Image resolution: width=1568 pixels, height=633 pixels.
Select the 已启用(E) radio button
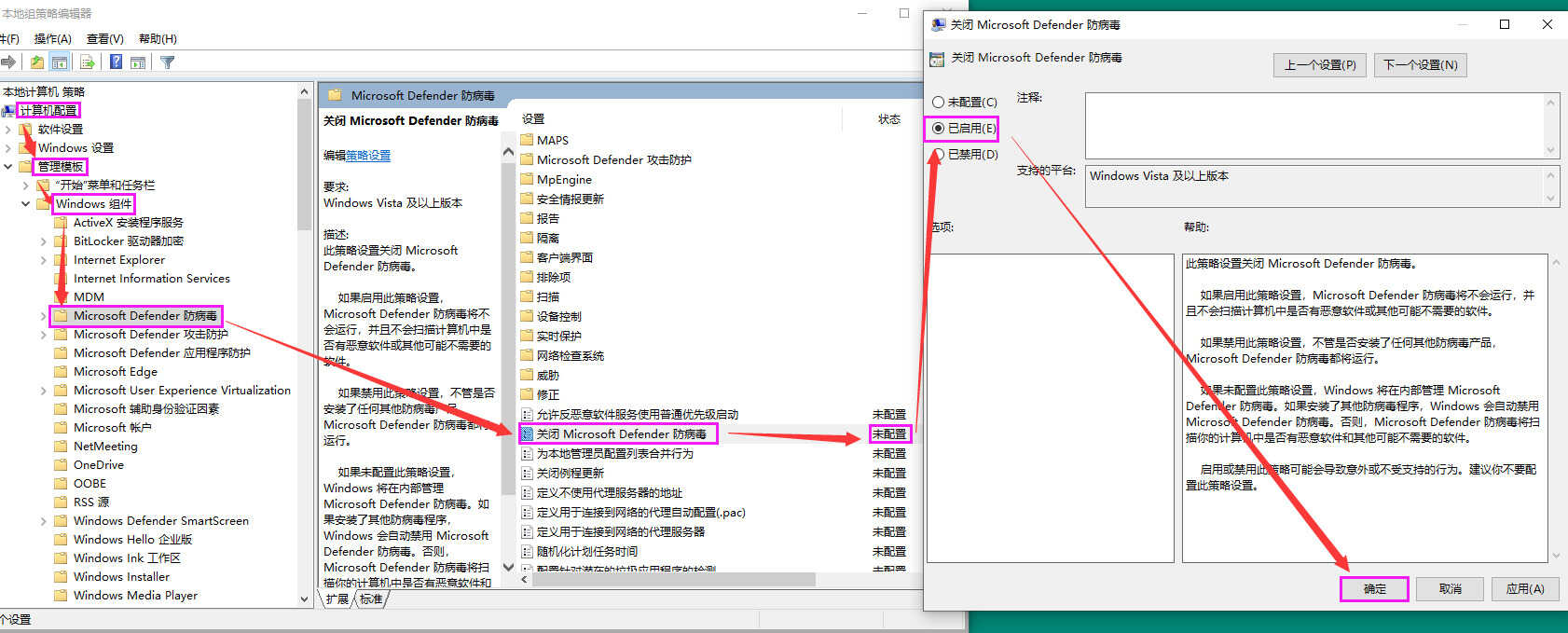tap(939, 129)
